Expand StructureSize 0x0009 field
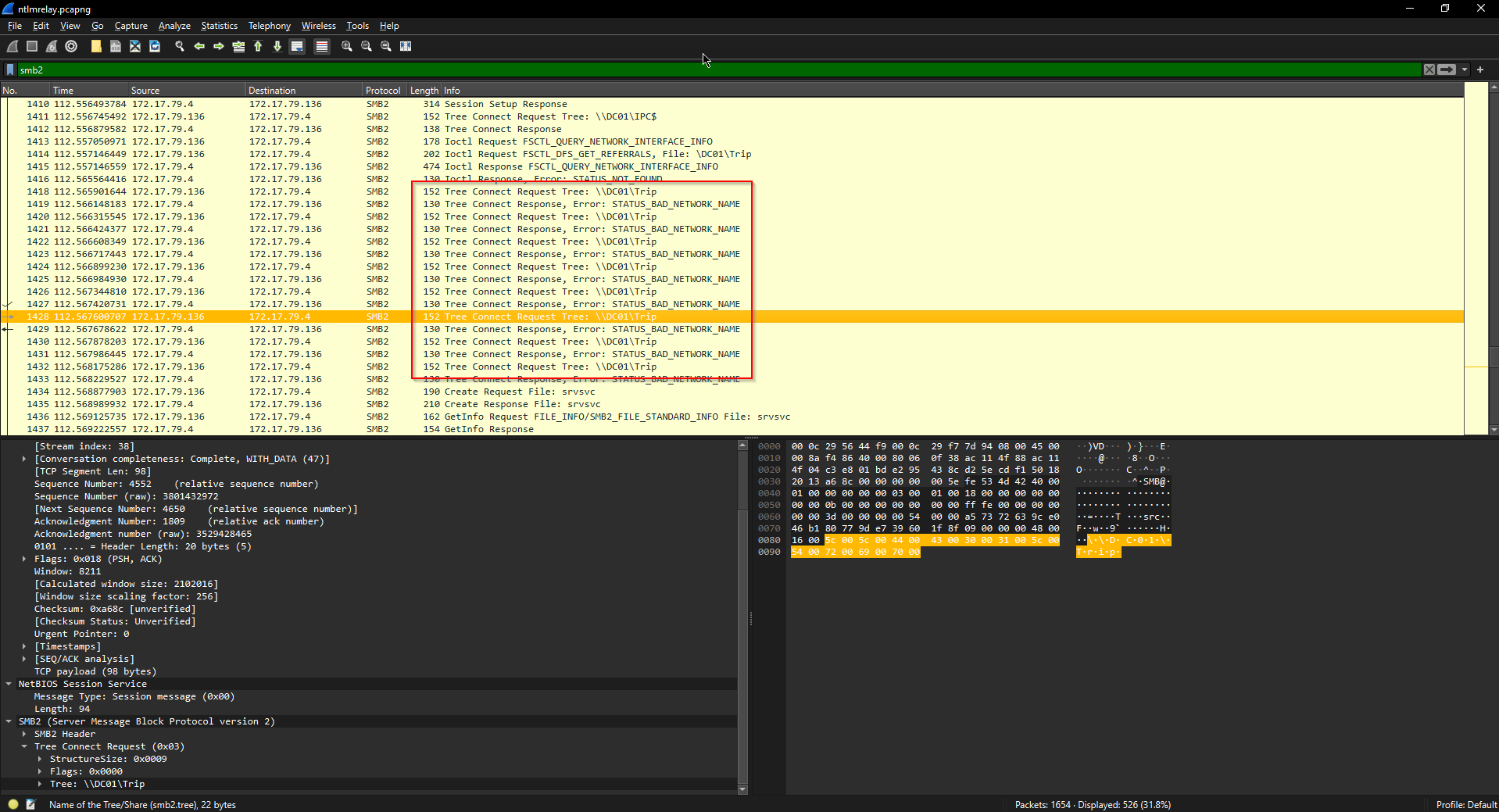This screenshot has height=812, width=1499. [40, 759]
